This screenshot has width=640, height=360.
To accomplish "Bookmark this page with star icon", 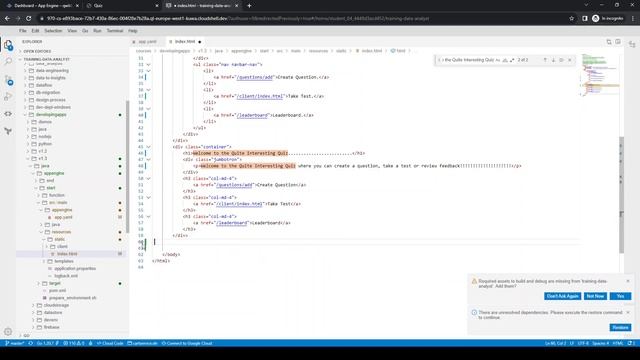I will click(571, 18).
